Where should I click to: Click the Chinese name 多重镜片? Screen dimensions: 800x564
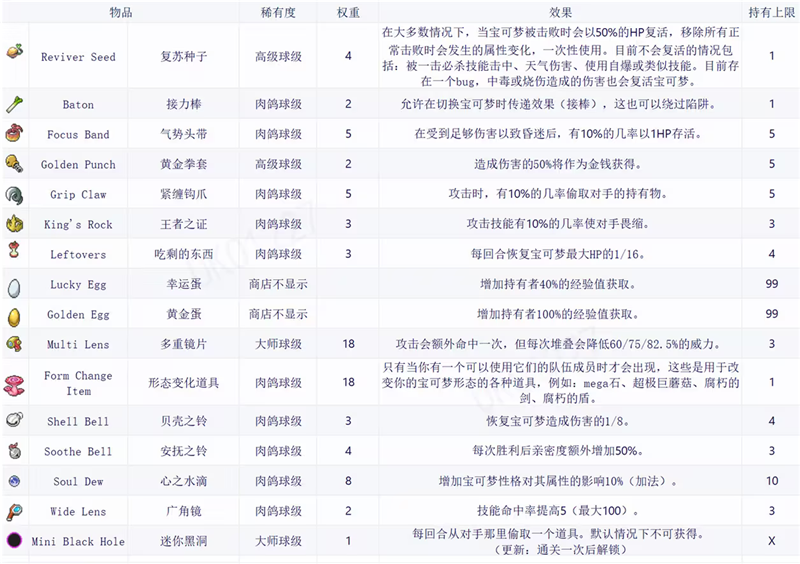(x=184, y=344)
